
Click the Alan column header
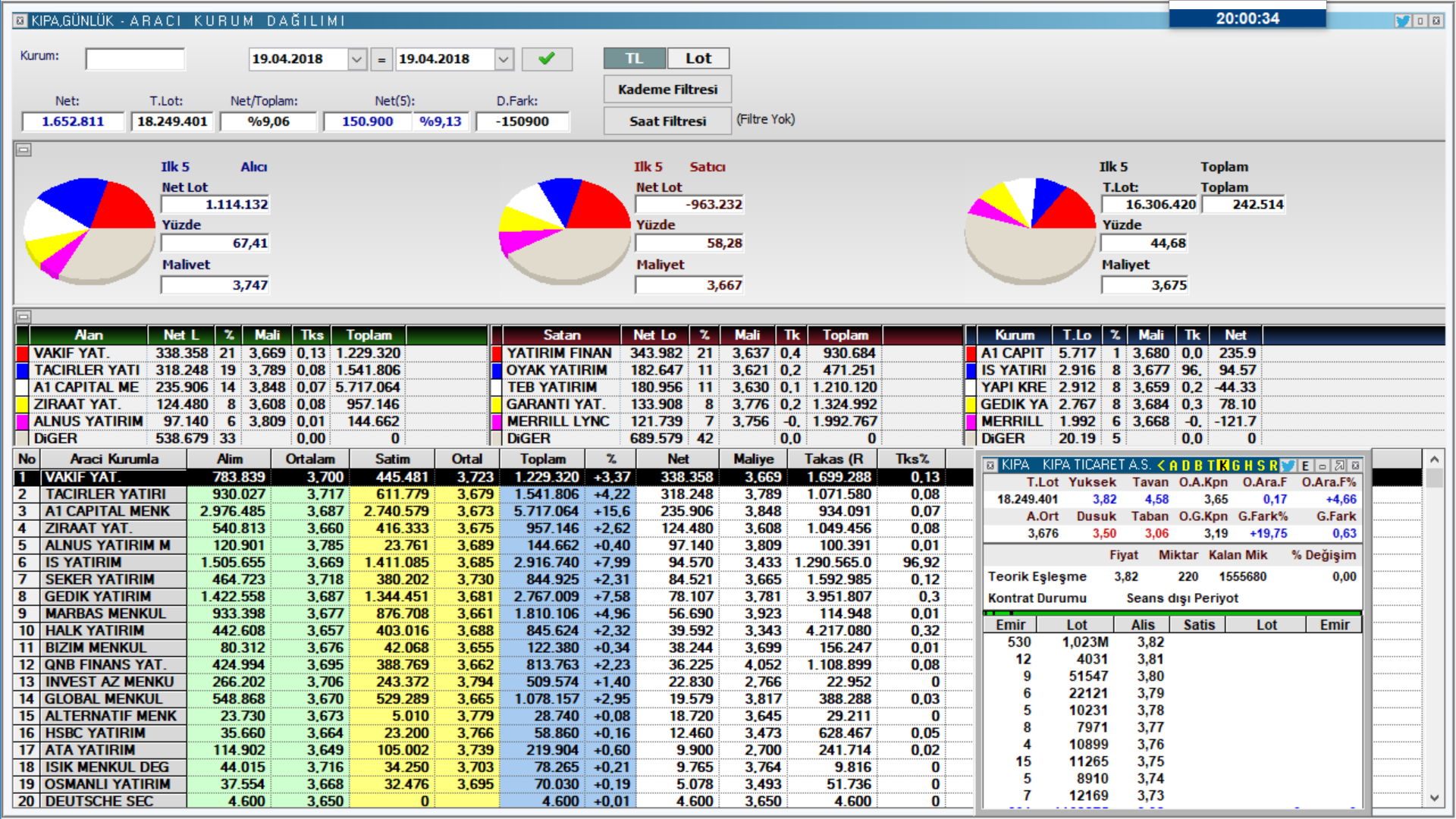pyautogui.click(x=89, y=334)
